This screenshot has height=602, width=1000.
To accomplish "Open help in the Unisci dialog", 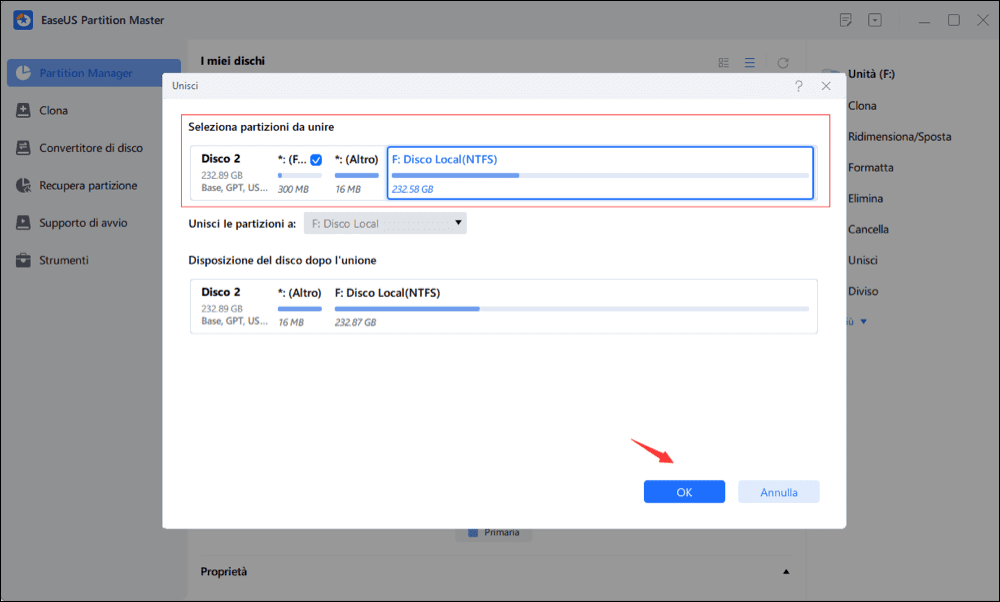I will 798,86.
